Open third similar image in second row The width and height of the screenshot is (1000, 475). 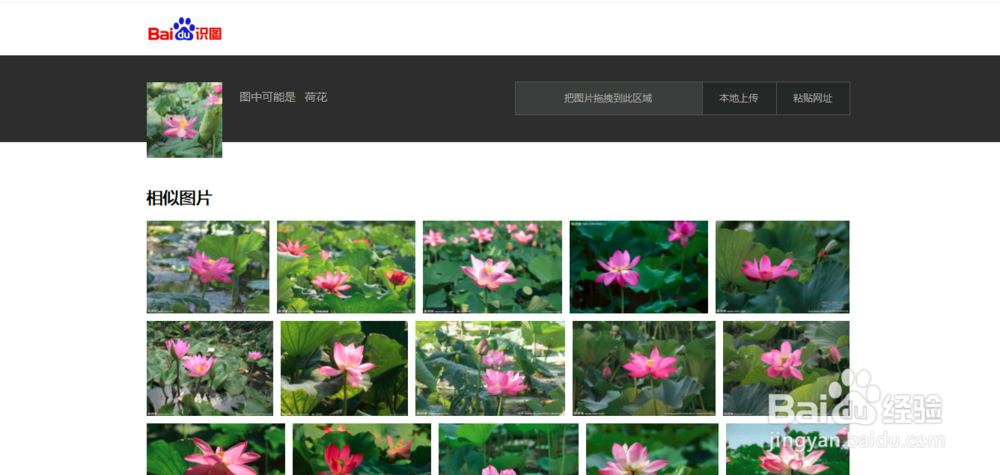[490, 368]
